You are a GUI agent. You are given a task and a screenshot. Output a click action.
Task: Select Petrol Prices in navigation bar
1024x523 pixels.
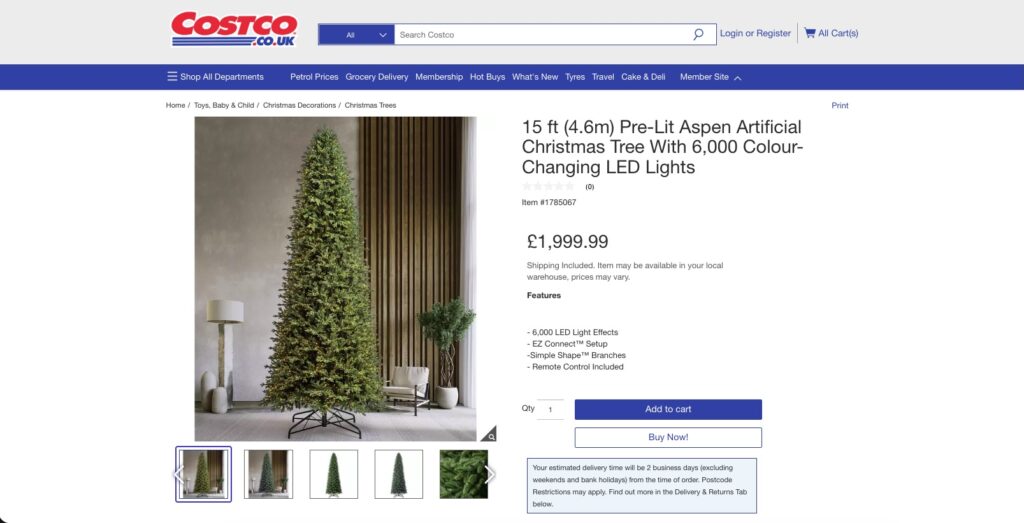click(x=314, y=76)
